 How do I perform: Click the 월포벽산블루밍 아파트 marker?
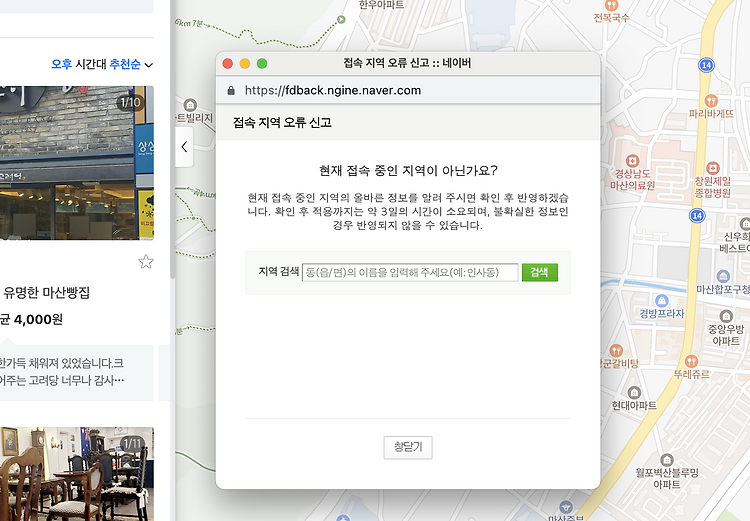(667, 460)
